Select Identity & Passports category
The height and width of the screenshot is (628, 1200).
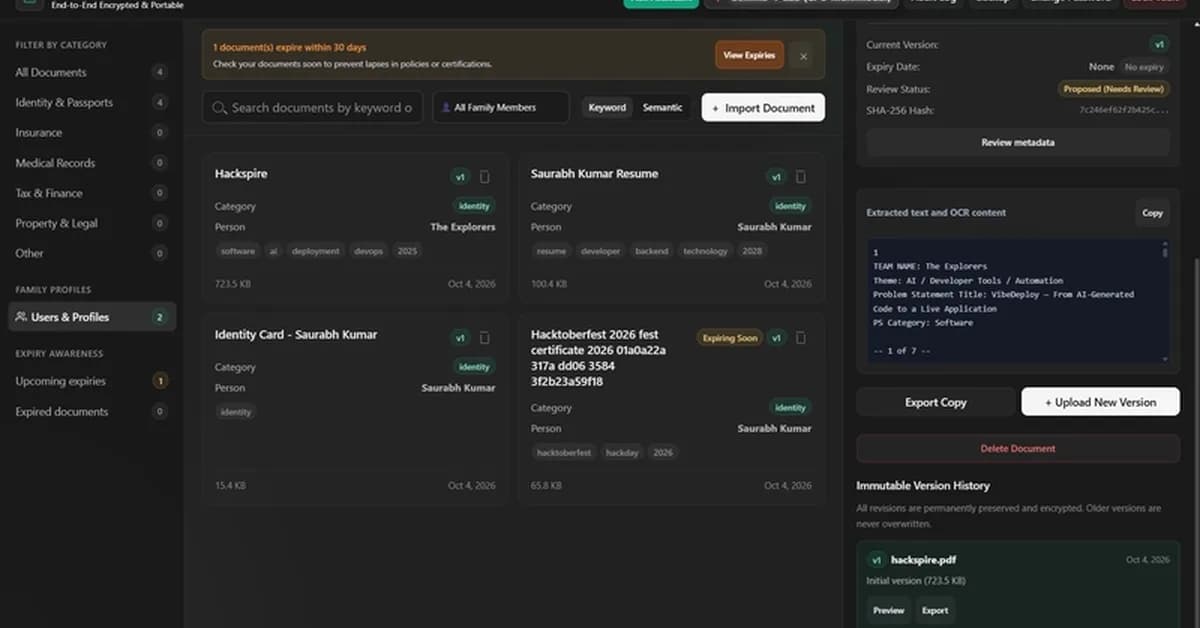click(90, 102)
